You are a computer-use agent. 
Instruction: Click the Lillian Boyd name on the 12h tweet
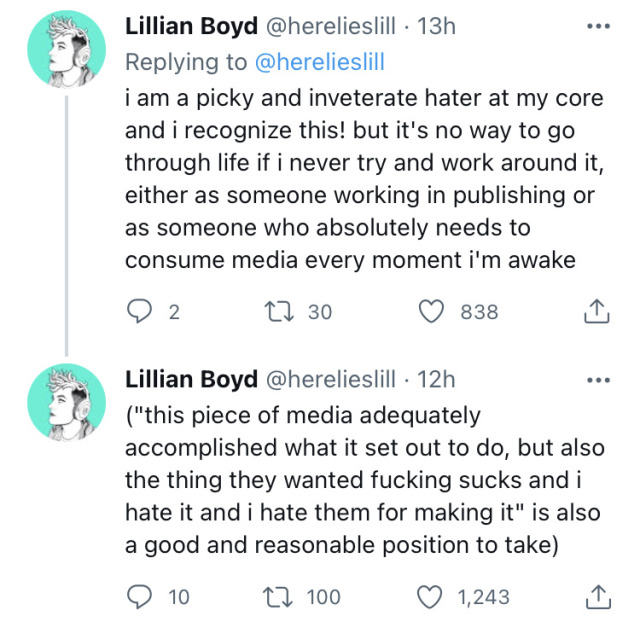[188, 380]
